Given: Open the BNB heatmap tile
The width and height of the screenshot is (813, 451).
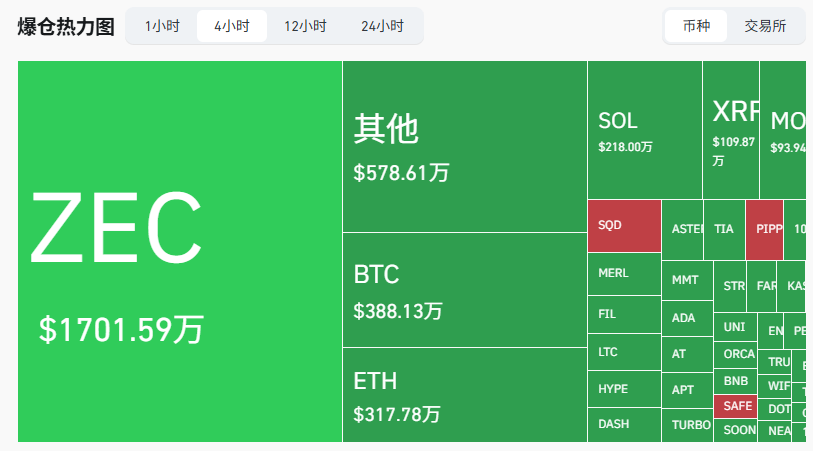Looking at the screenshot, I should 735,381.
